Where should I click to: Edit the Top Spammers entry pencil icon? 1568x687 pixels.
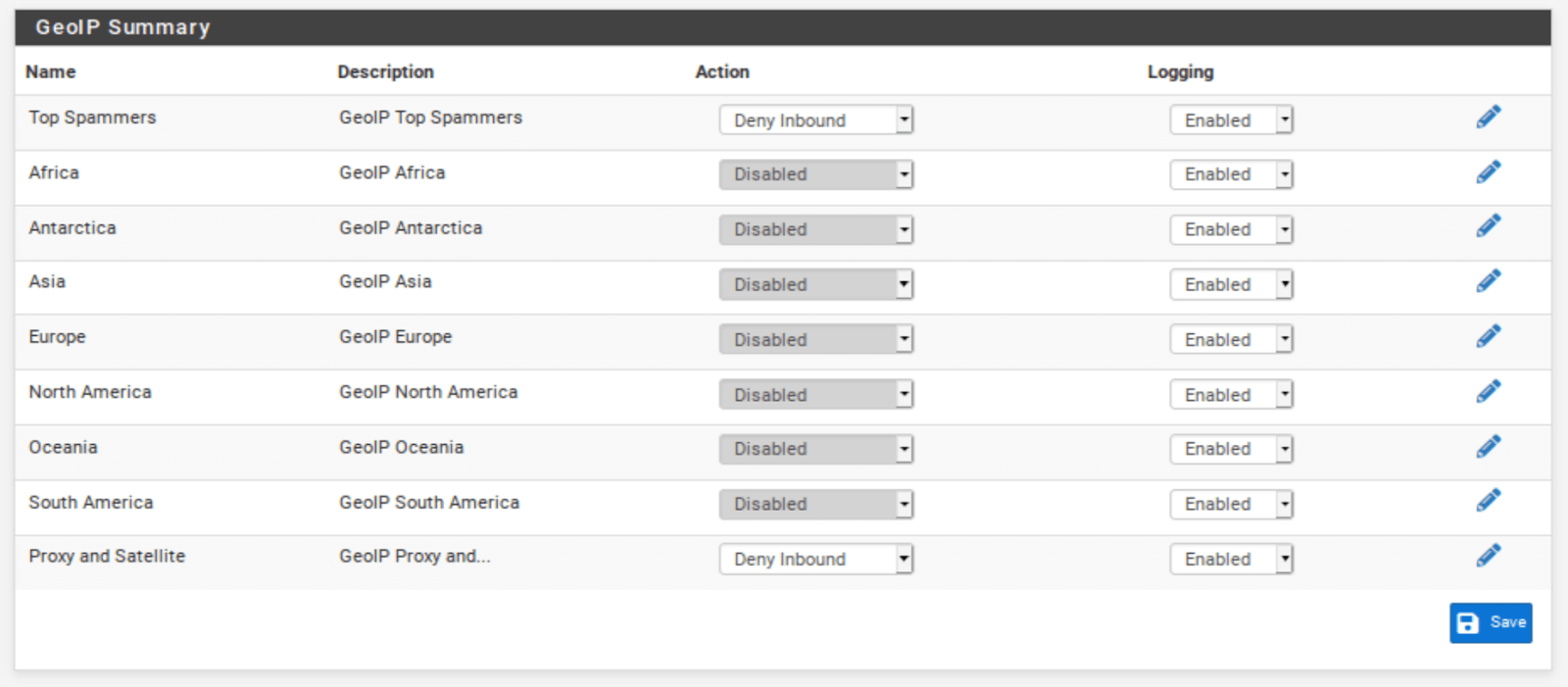click(1489, 117)
